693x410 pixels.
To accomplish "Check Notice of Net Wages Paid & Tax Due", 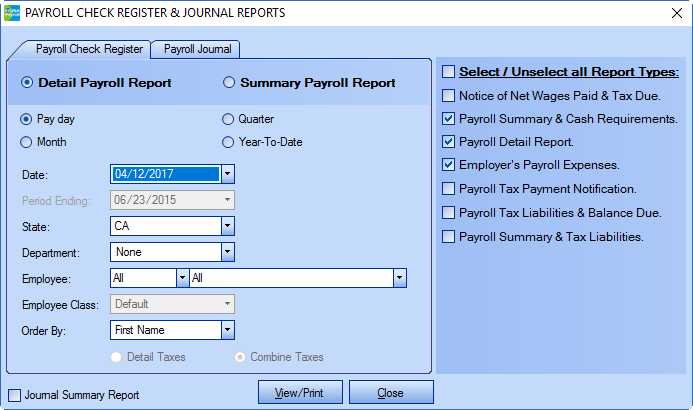I will click(x=449, y=95).
